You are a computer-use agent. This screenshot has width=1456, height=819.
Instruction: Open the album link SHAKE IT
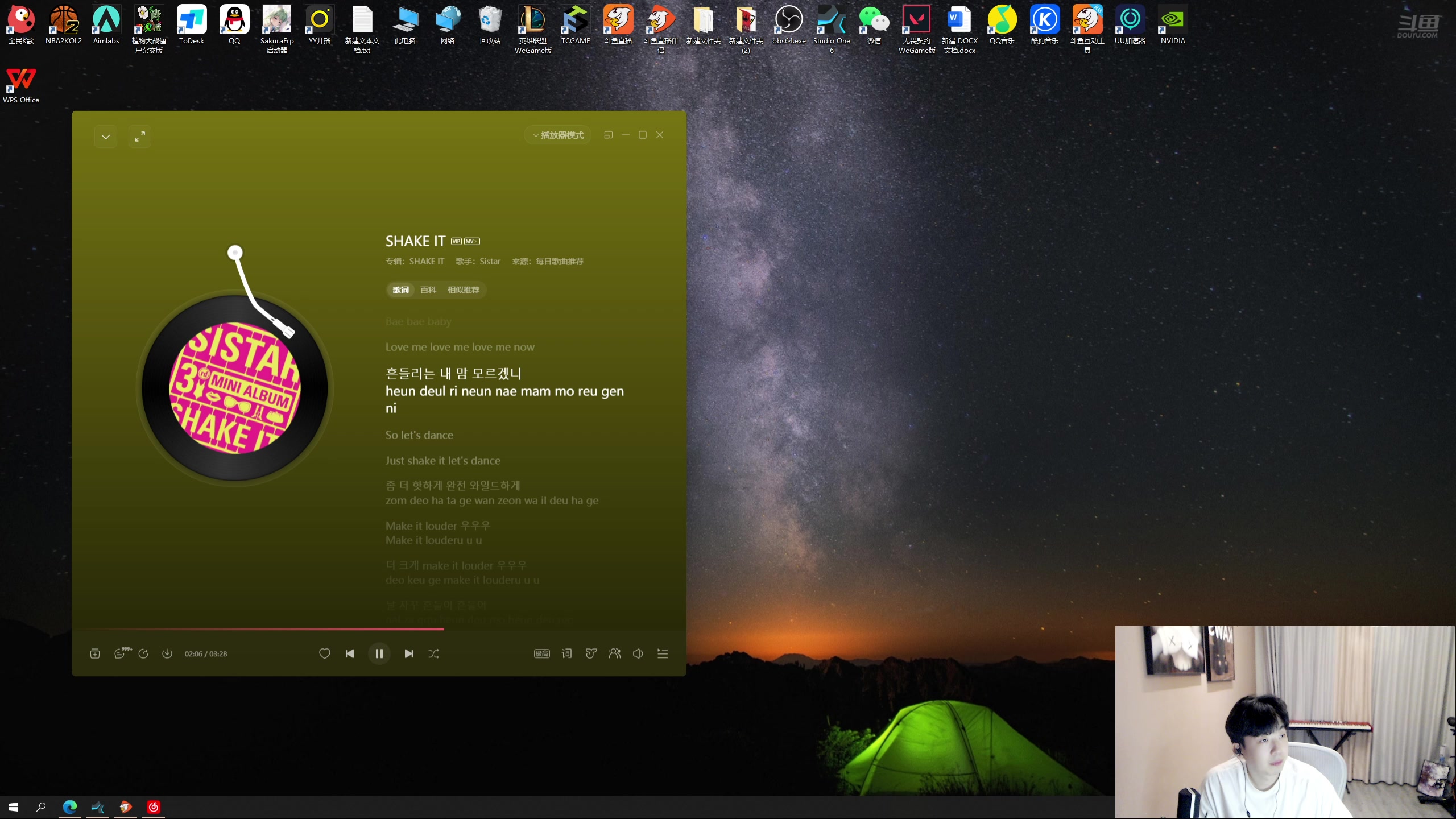427,262
